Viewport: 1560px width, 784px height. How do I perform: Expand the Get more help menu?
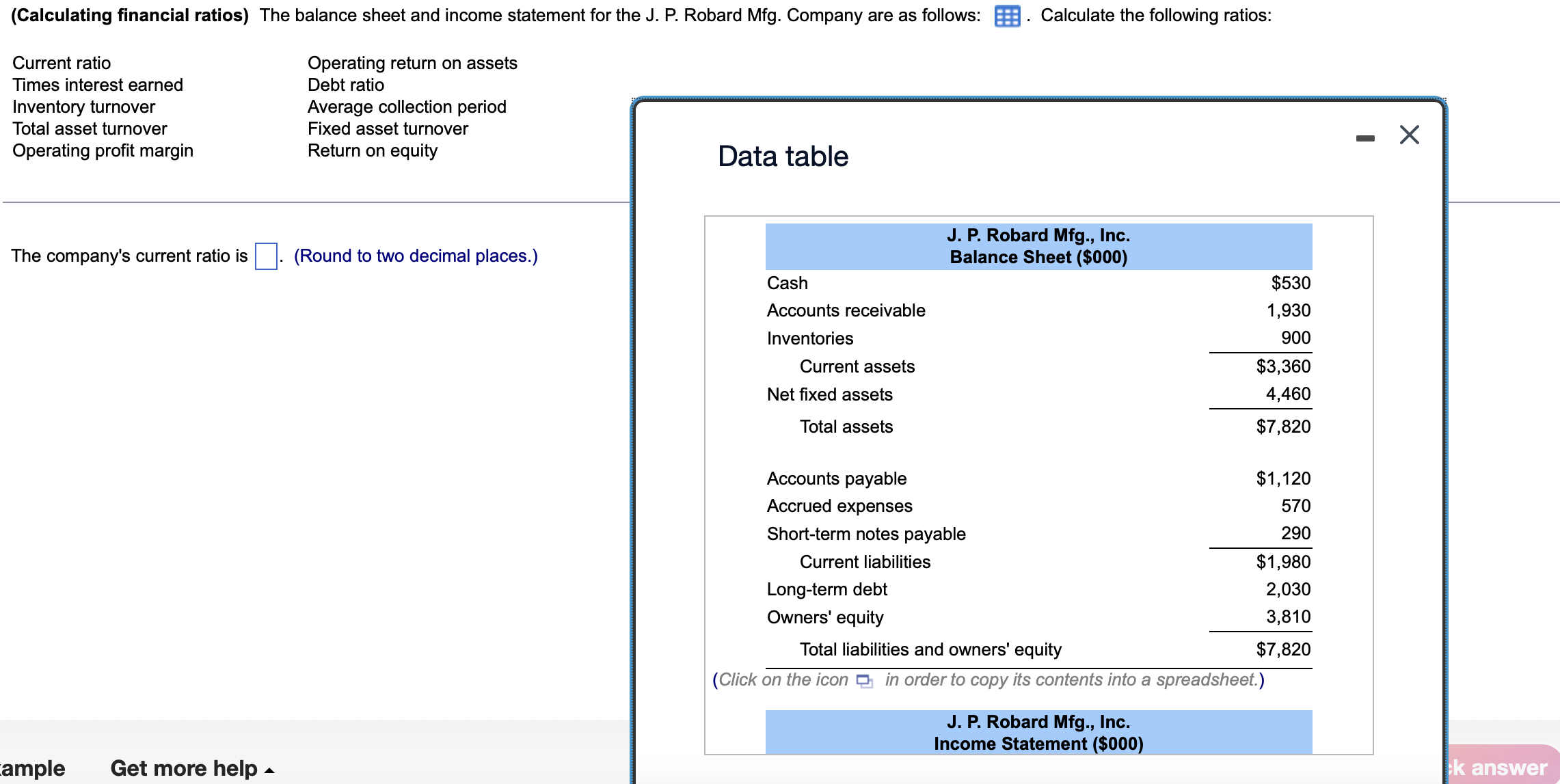tap(192, 768)
